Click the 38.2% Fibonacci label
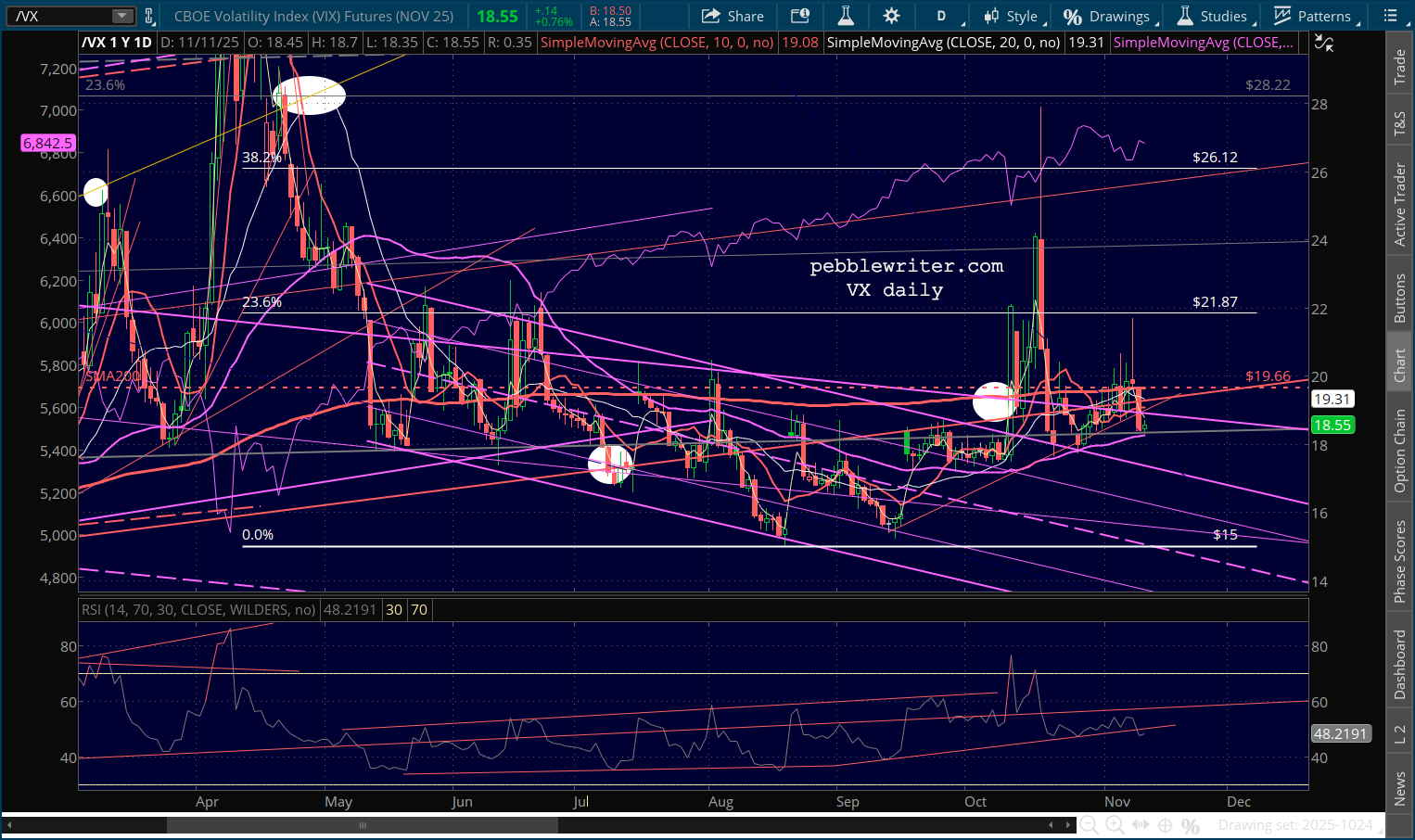This screenshot has width=1415, height=840. 261,158
